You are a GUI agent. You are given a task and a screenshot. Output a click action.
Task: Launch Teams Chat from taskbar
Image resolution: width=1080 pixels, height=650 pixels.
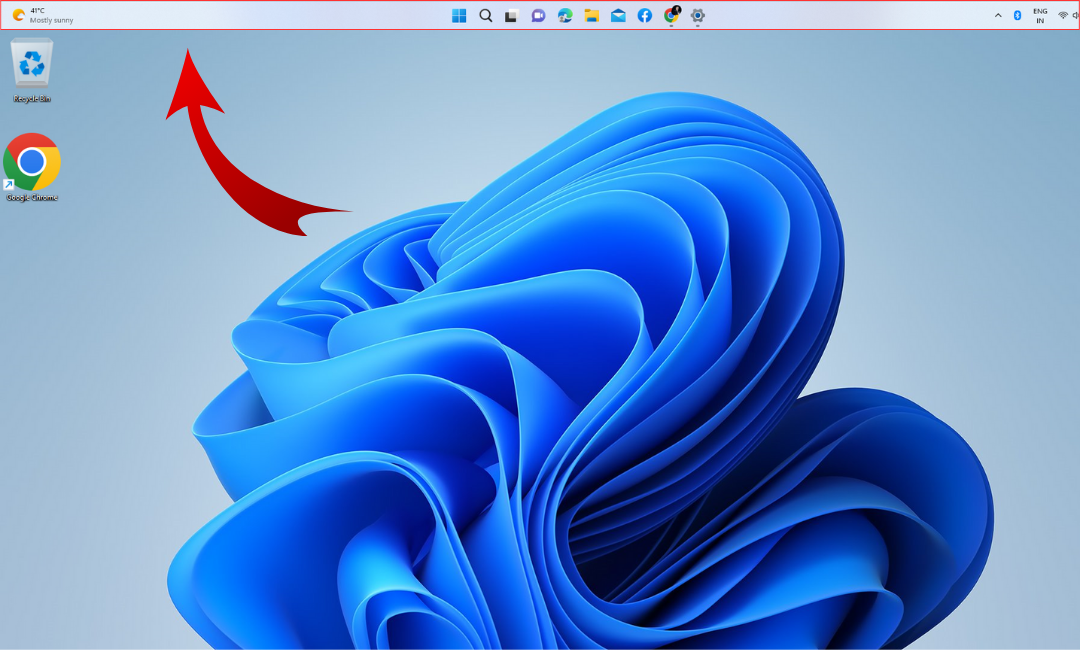(538, 16)
